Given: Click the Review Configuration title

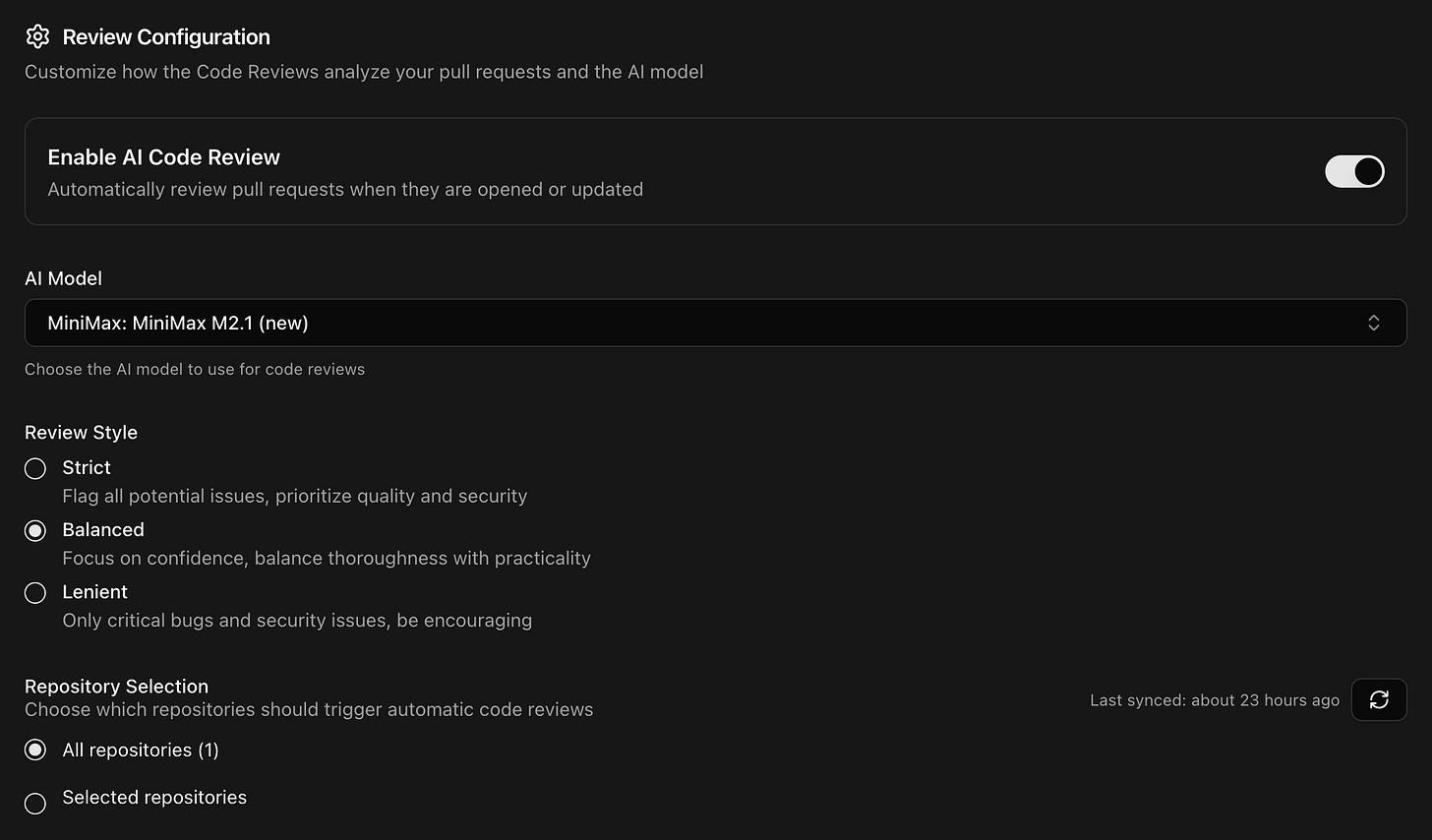Looking at the screenshot, I should tap(166, 37).
